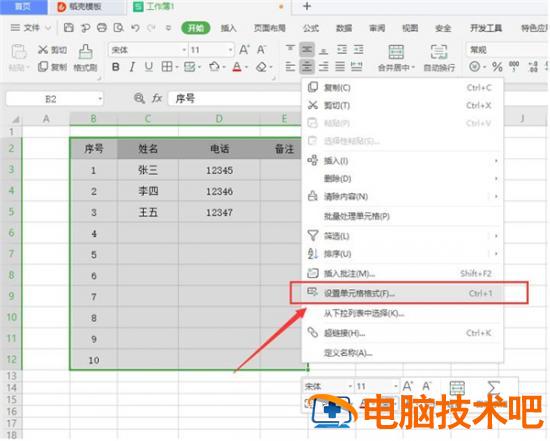Click the increase indent icon
This screenshot has height=441, width=550.
point(358,50)
